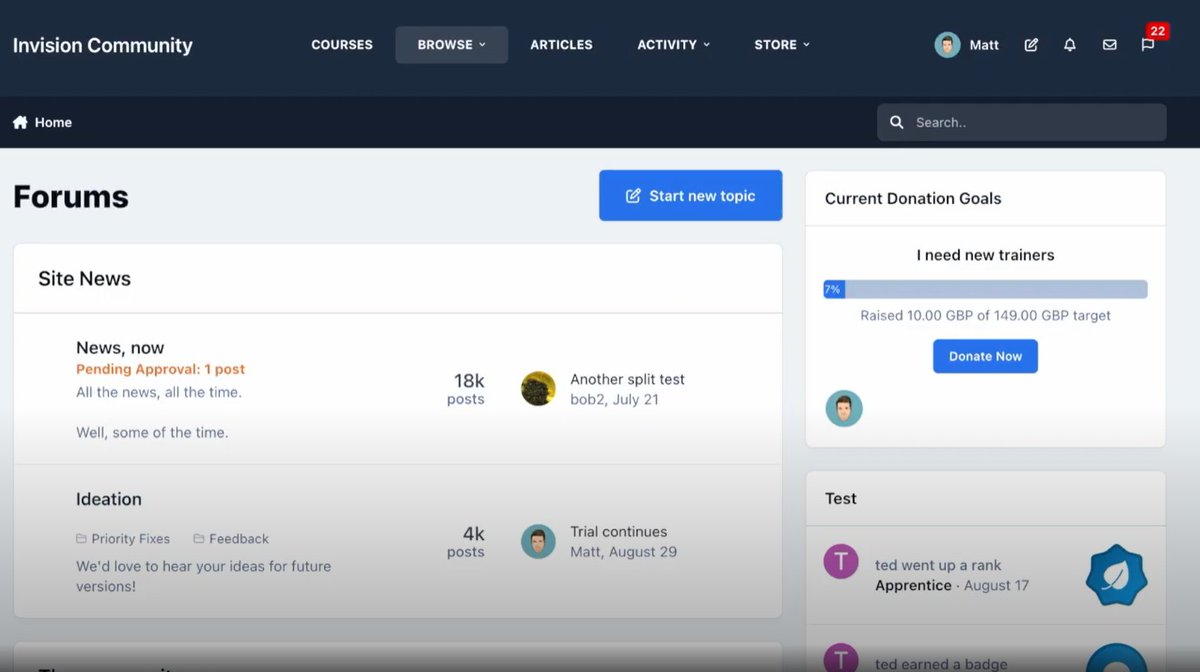
Task: Click the donor avatar under Donate Now
Action: tap(844, 409)
